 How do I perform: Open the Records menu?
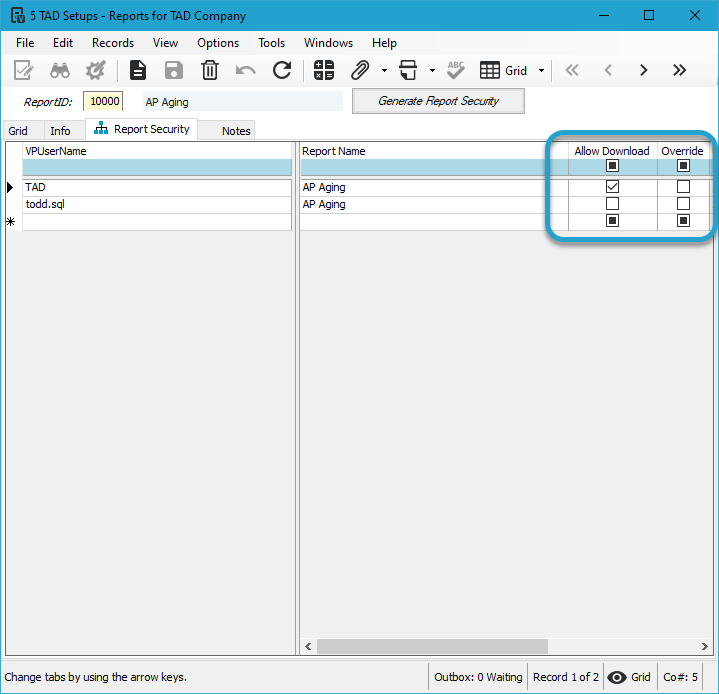click(x=113, y=43)
